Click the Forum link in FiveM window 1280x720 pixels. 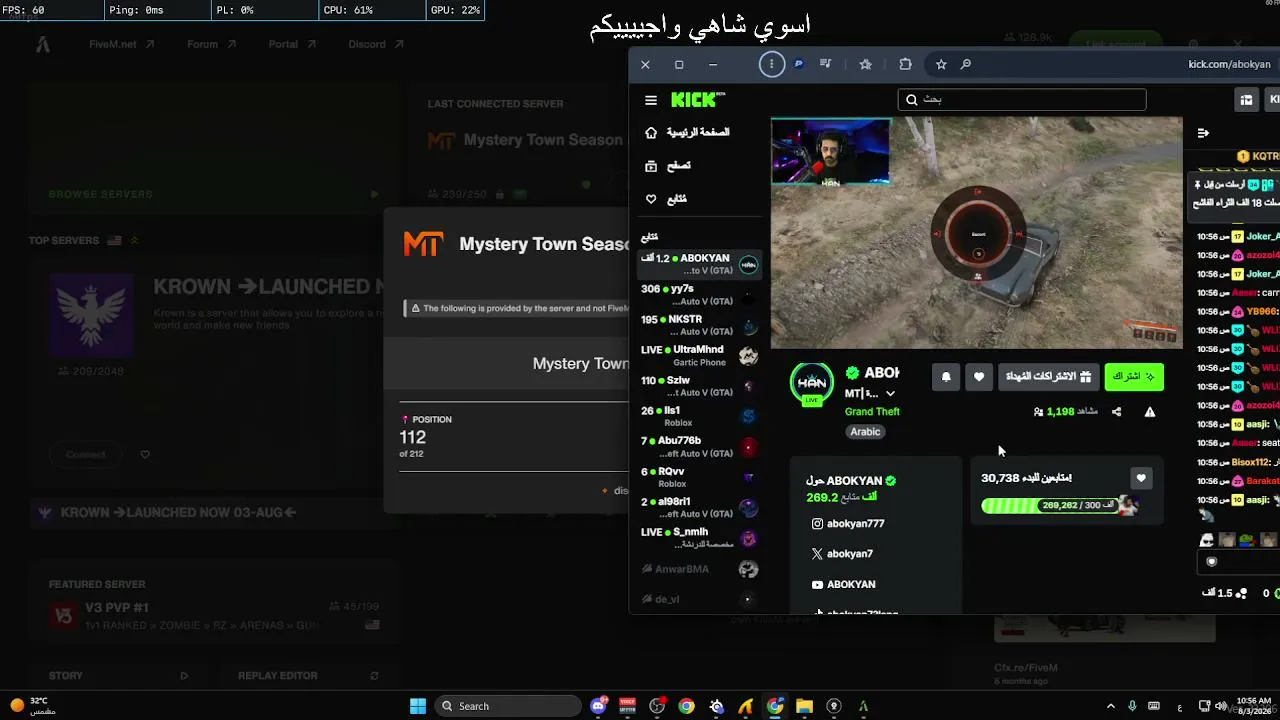[211, 44]
